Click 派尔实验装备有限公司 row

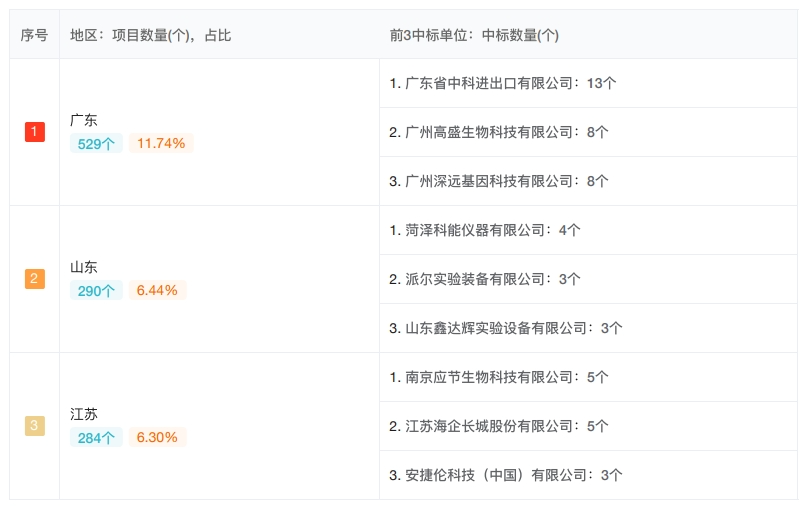click(x=588, y=279)
